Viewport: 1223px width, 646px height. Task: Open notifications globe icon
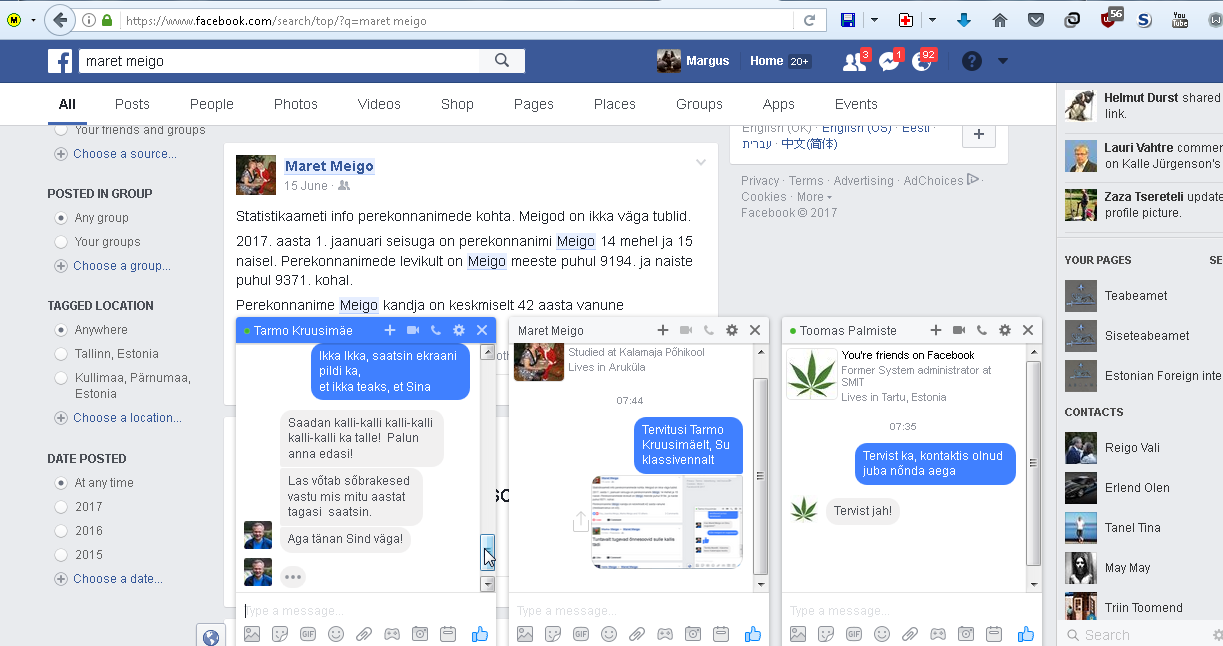[922, 61]
